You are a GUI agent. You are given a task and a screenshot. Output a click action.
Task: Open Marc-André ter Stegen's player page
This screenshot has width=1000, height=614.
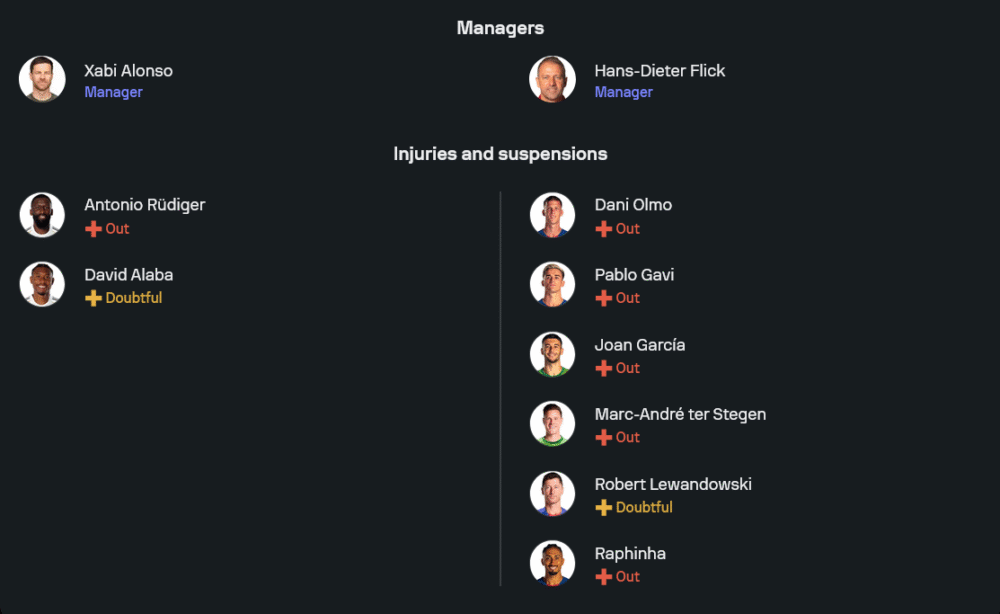pos(680,414)
